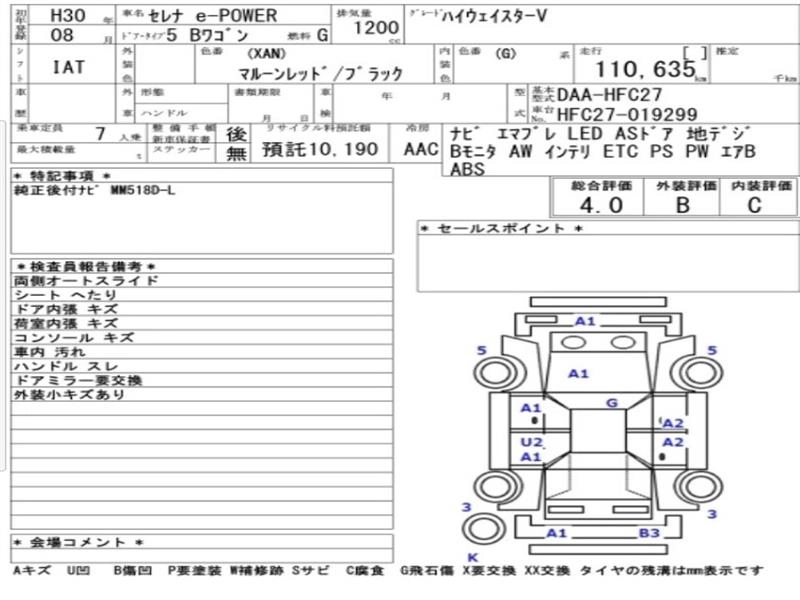This screenshot has height=600, width=800.
Task: Click the mileage value "110,635"
Action: point(645,69)
